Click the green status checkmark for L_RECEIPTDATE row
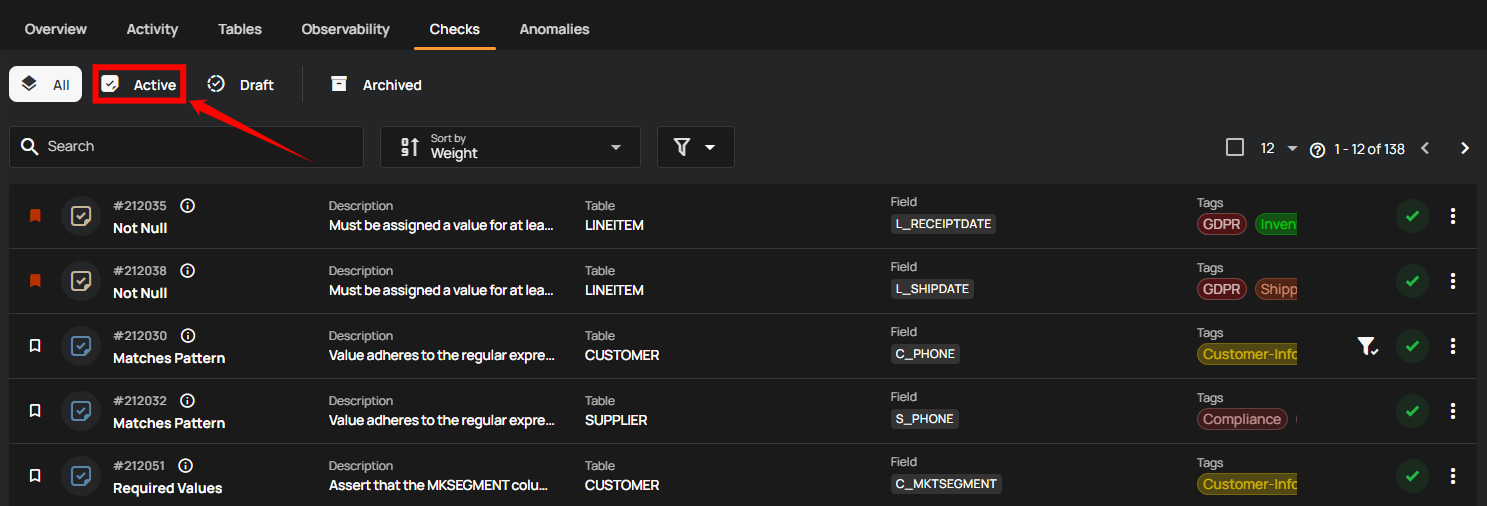 1412,216
